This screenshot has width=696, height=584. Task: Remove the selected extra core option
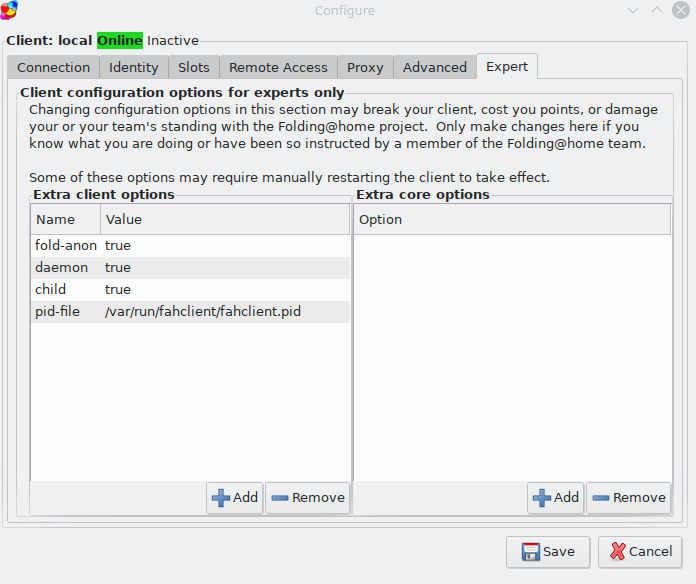point(629,498)
